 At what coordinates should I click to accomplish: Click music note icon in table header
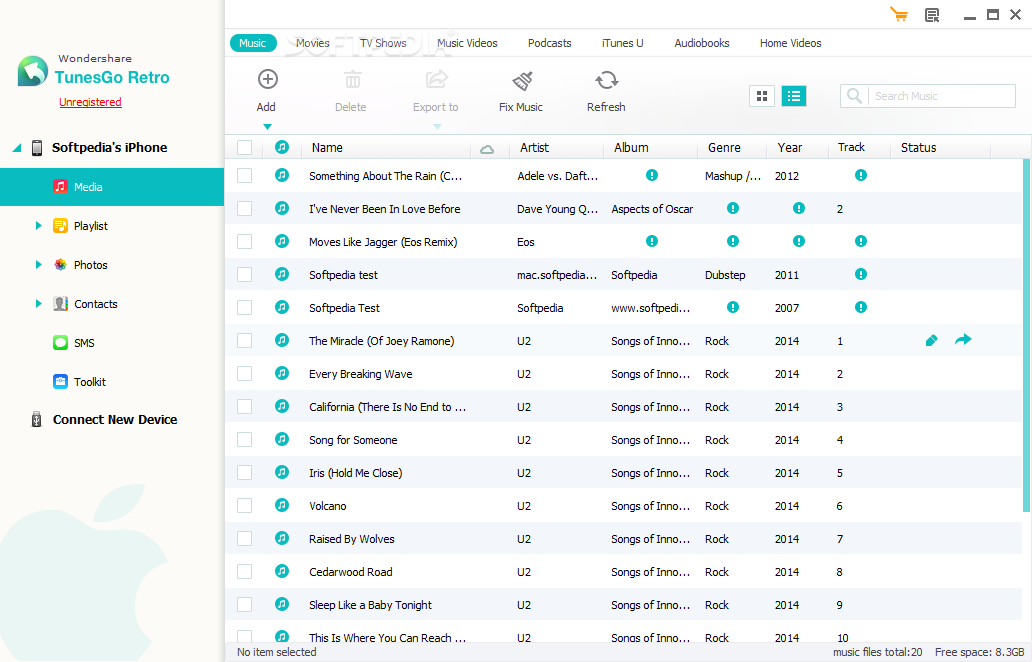[282, 147]
